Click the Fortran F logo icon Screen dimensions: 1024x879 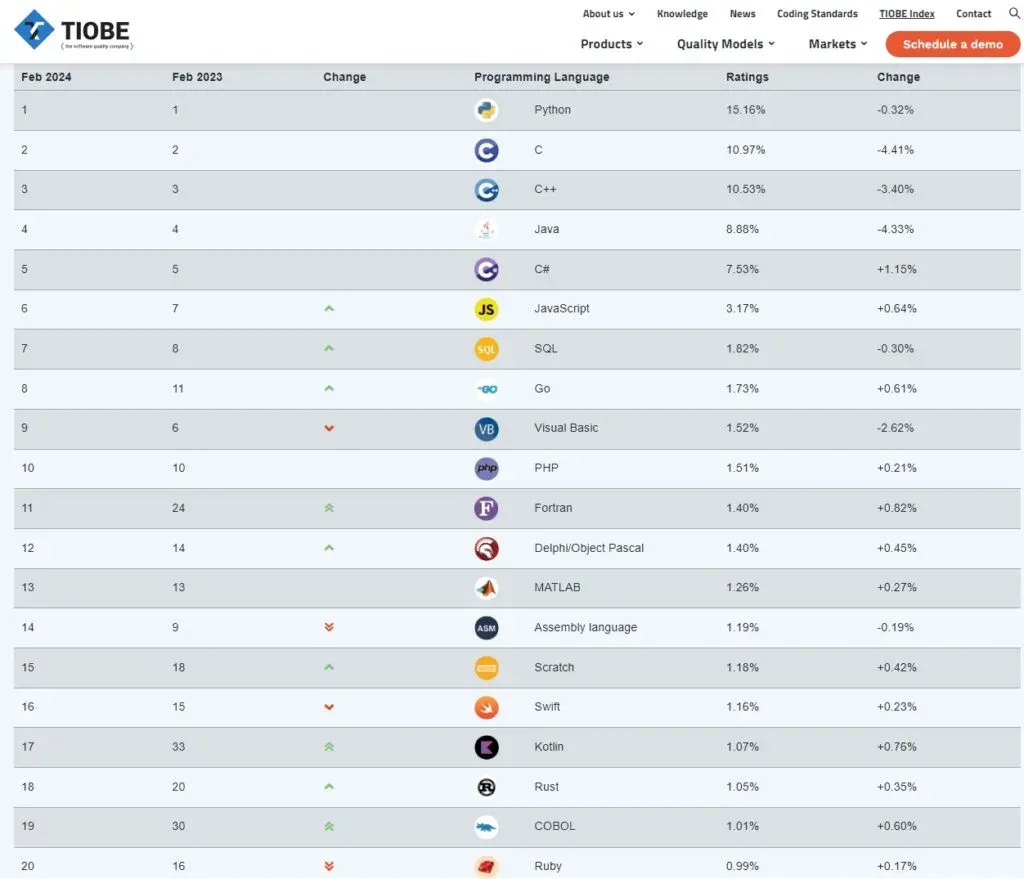(x=486, y=508)
